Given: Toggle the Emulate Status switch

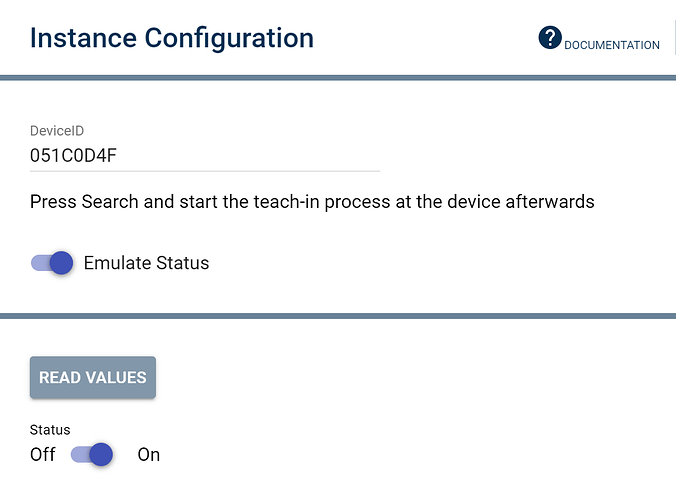Looking at the screenshot, I should (52, 263).
